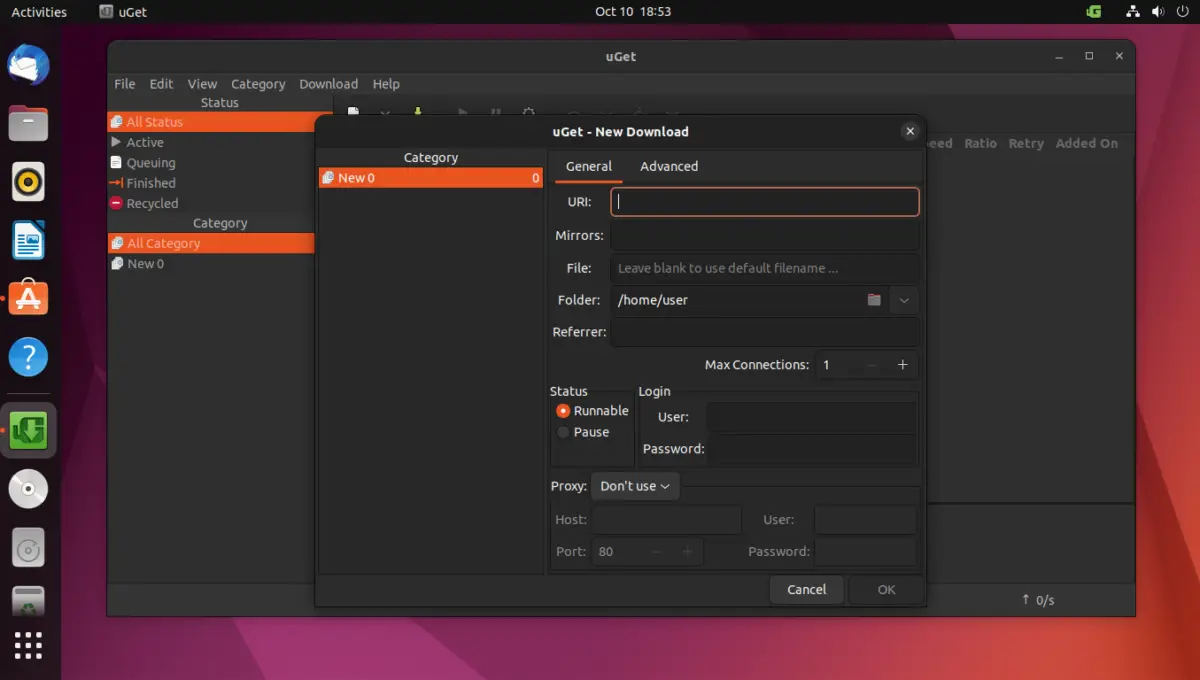The image size is (1200, 680).
Task: Switch to the General tab
Action: 589,167
